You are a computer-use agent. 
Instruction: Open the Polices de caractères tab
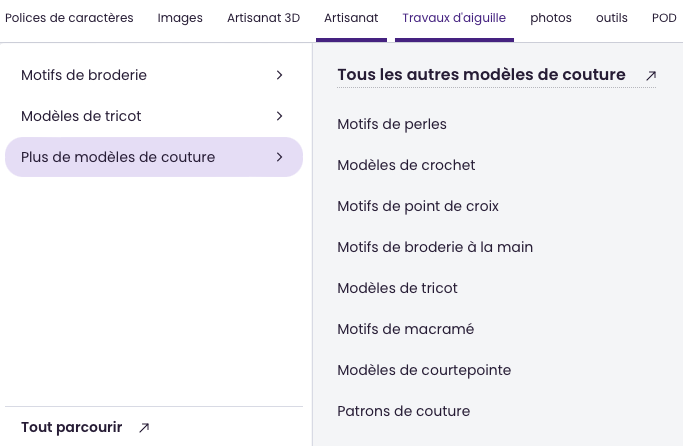coord(70,18)
